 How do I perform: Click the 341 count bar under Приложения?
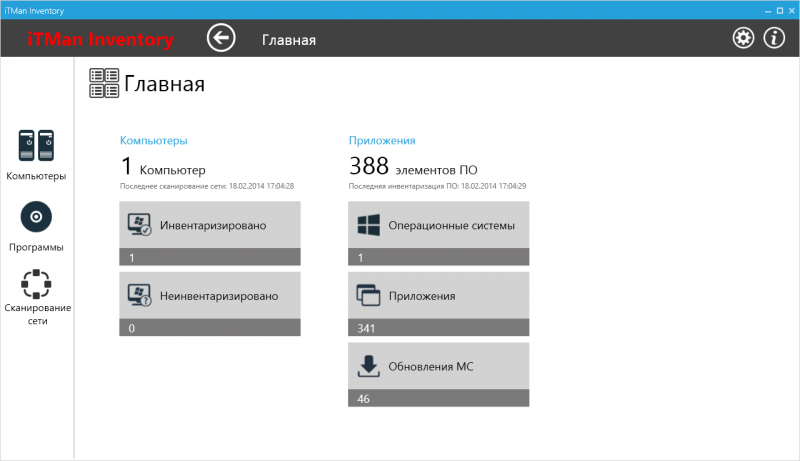coord(439,327)
